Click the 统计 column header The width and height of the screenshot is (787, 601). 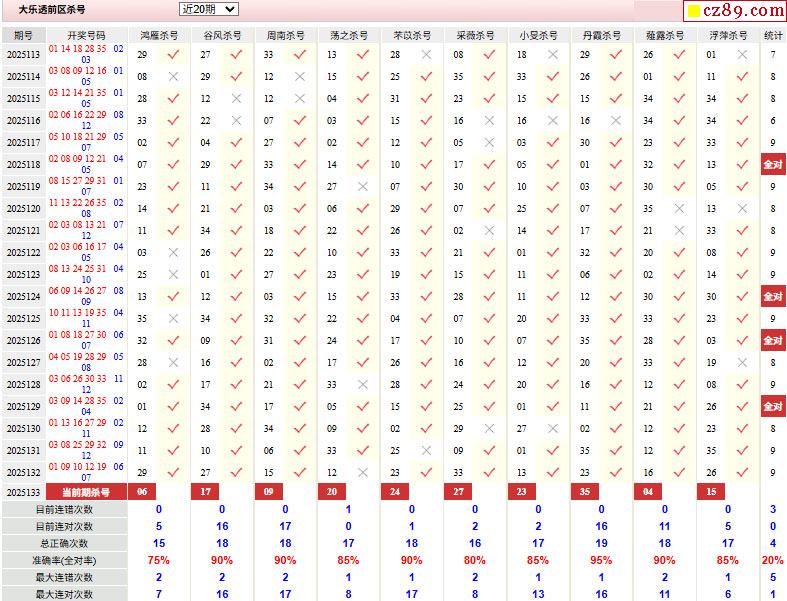[x=773, y=35]
